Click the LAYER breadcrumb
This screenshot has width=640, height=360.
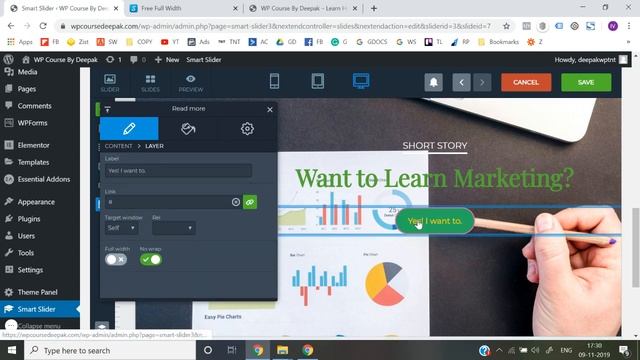[x=154, y=146]
